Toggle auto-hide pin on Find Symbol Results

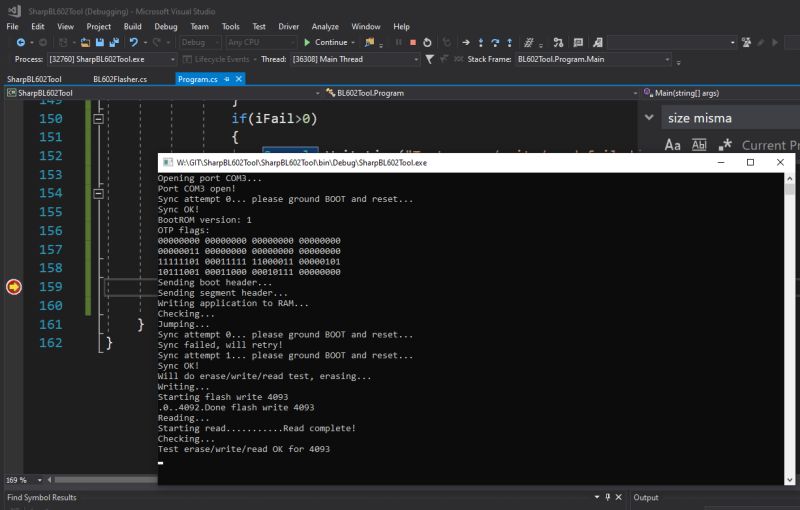608,497
